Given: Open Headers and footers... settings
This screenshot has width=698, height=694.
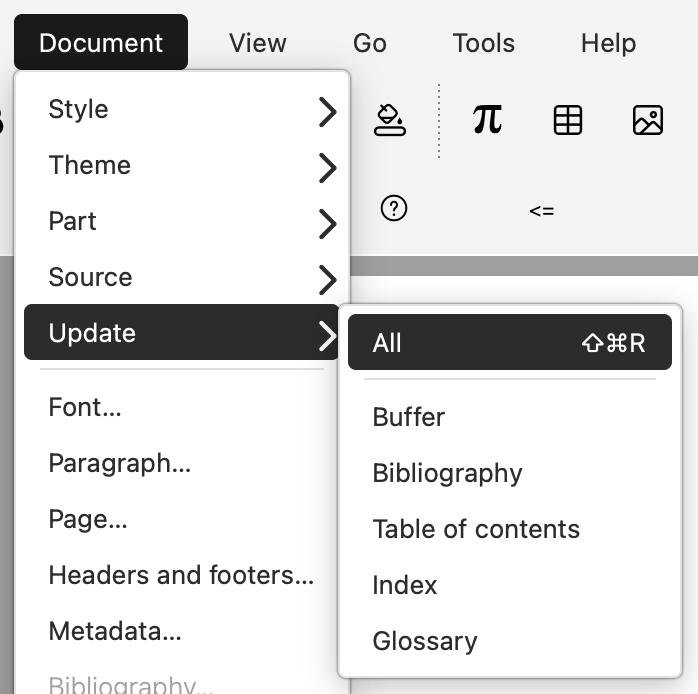Looking at the screenshot, I should tap(181, 576).
